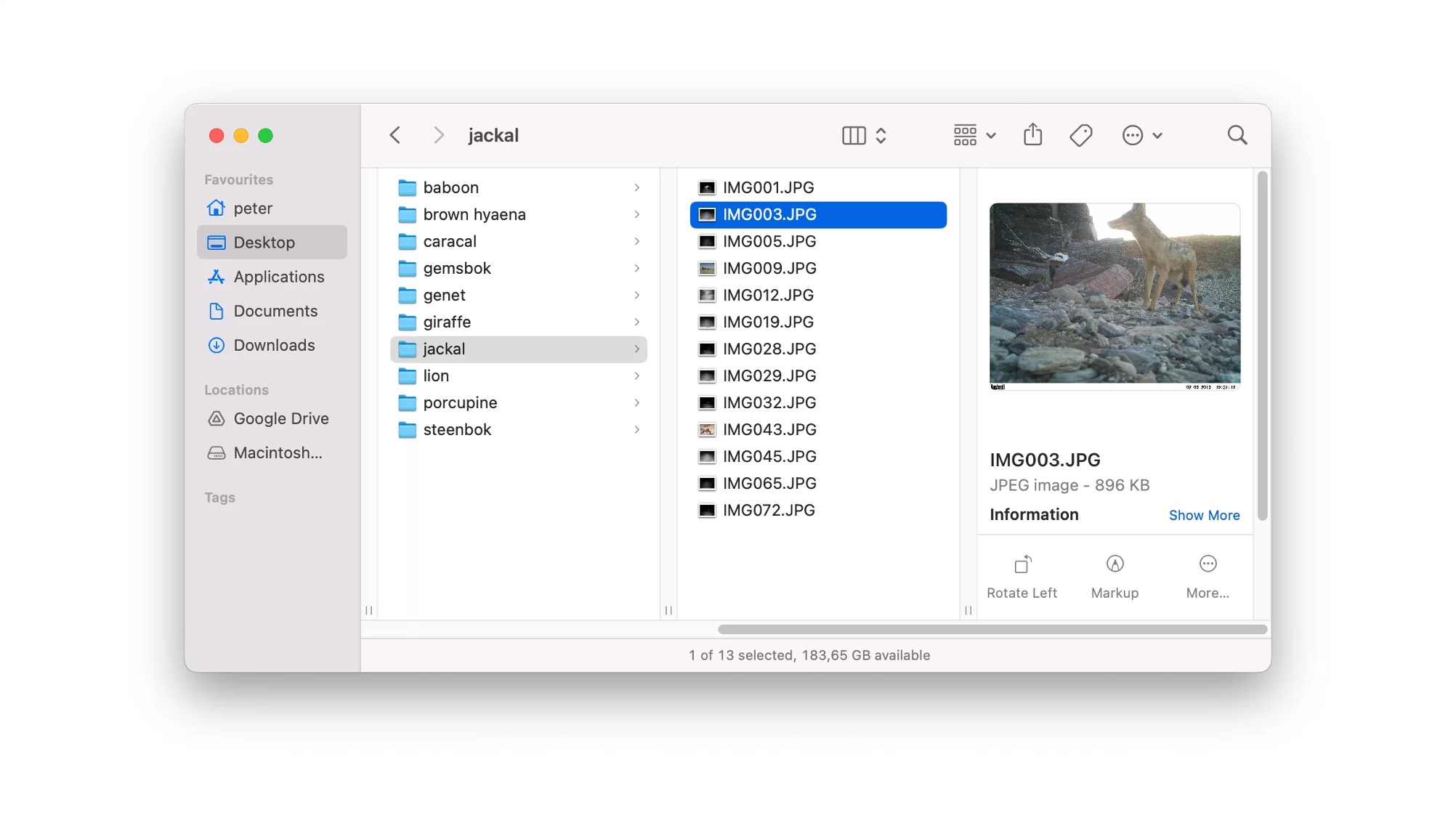Screen dimensions: 1456x820
Task: Click the forward navigation arrow
Action: pyautogui.click(x=438, y=135)
